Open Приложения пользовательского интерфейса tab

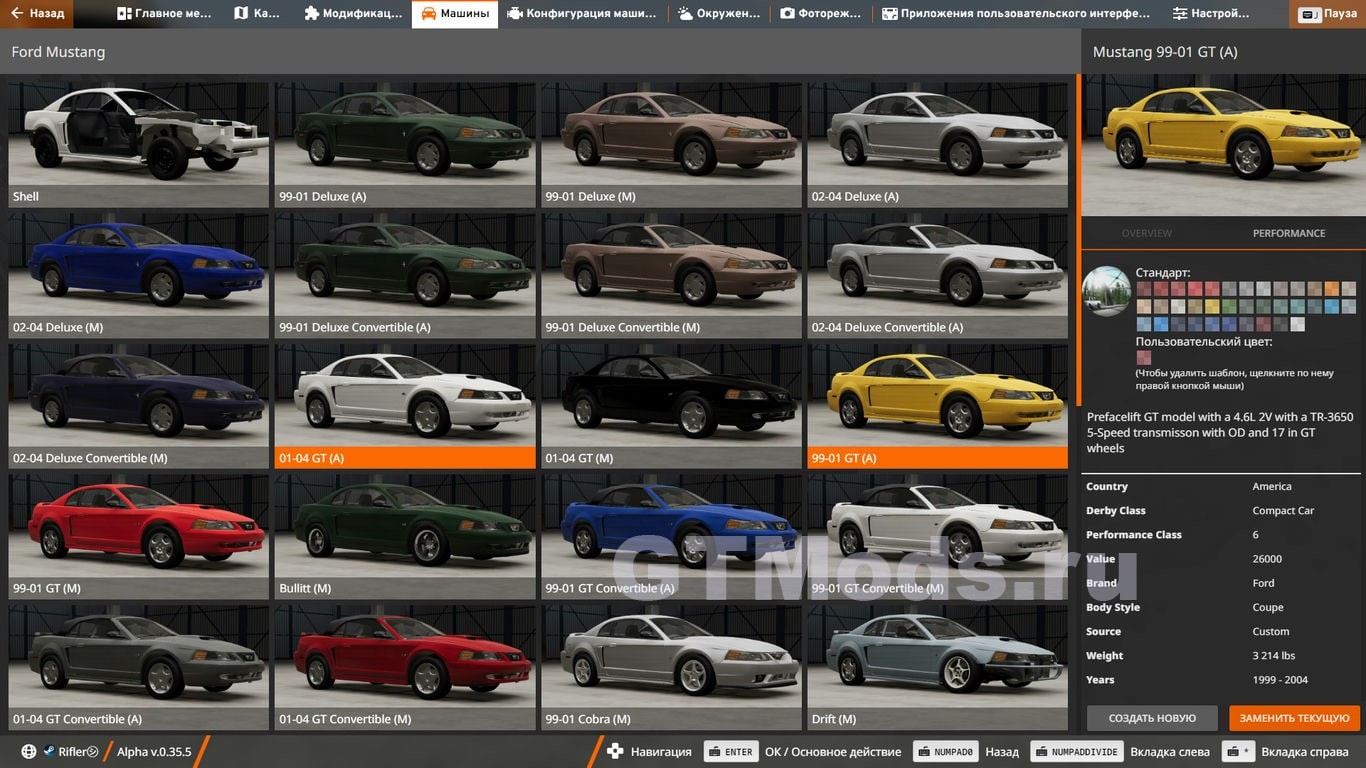(x=1016, y=14)
